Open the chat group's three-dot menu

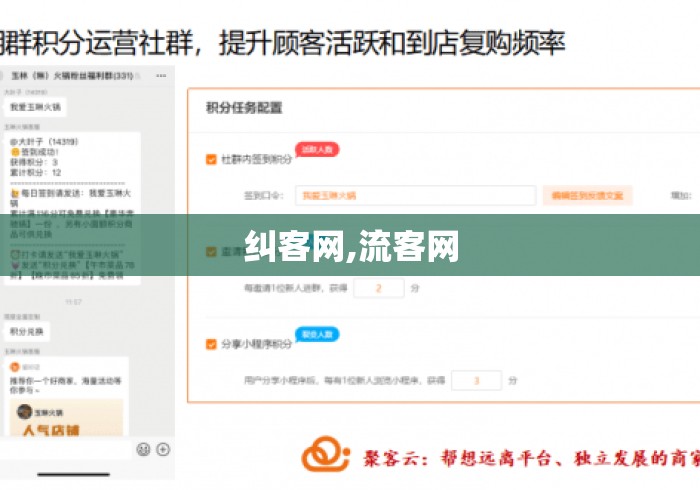coord(161,76)
